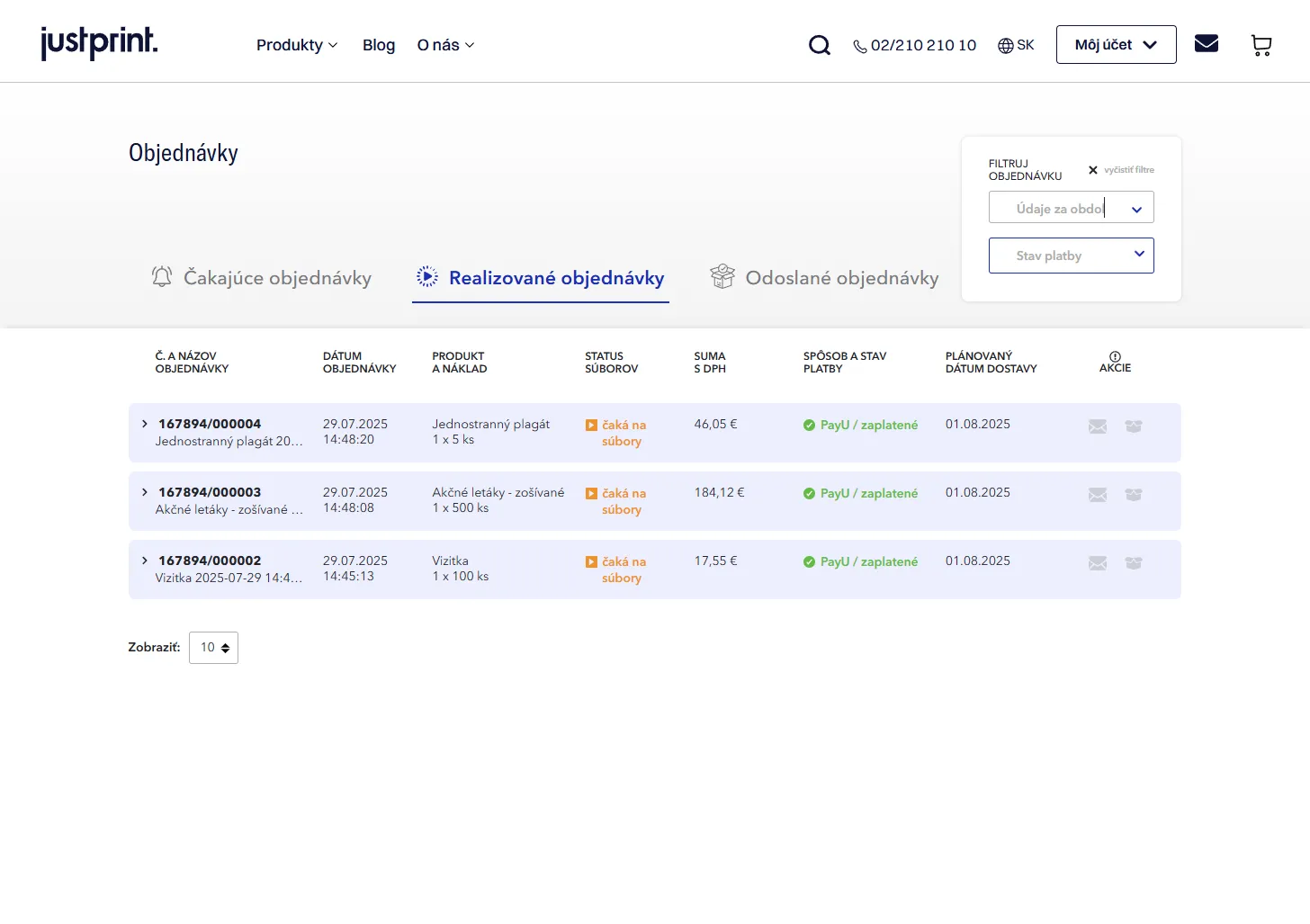Click package action icon for order 167894/000002
Image resolution: width=1310 pixels, height=924 pixels.
click(1134, 563)
